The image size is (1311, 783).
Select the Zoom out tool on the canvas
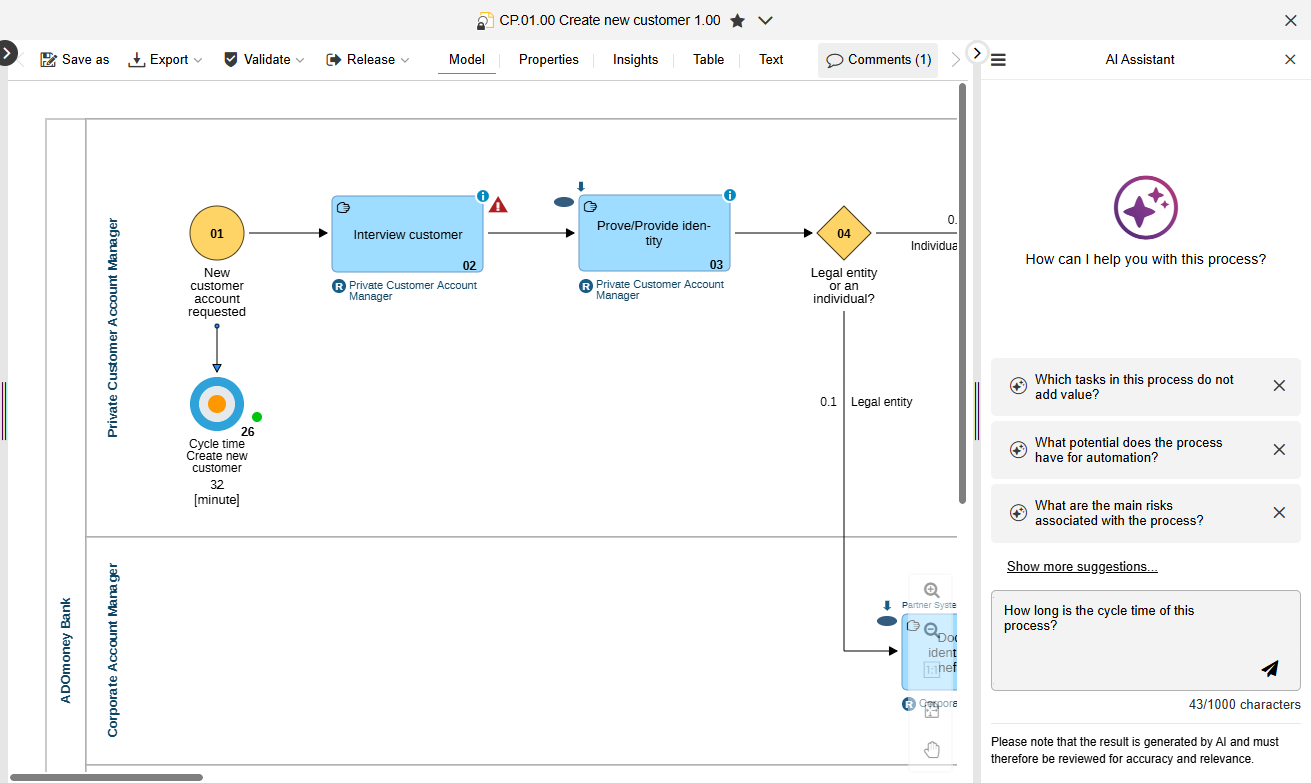(931, 630)
